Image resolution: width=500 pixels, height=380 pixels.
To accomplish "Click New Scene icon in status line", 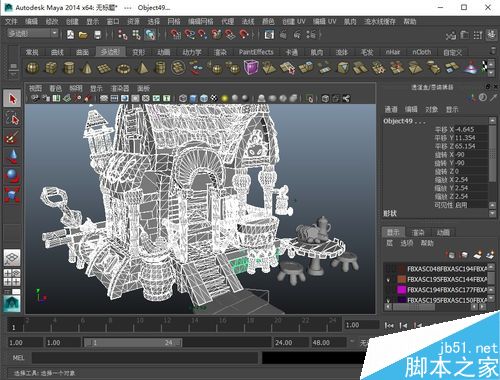I will coord(70,34).
